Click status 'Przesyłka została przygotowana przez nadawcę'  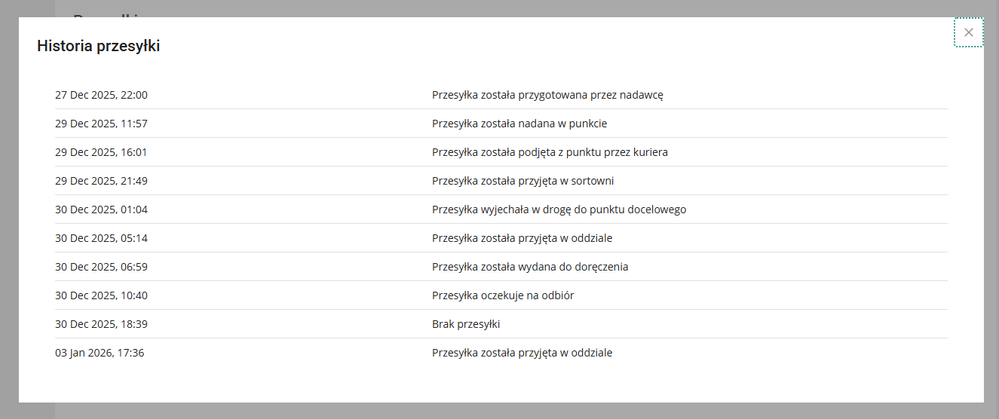pyautogui.click(x=548, y=95)
